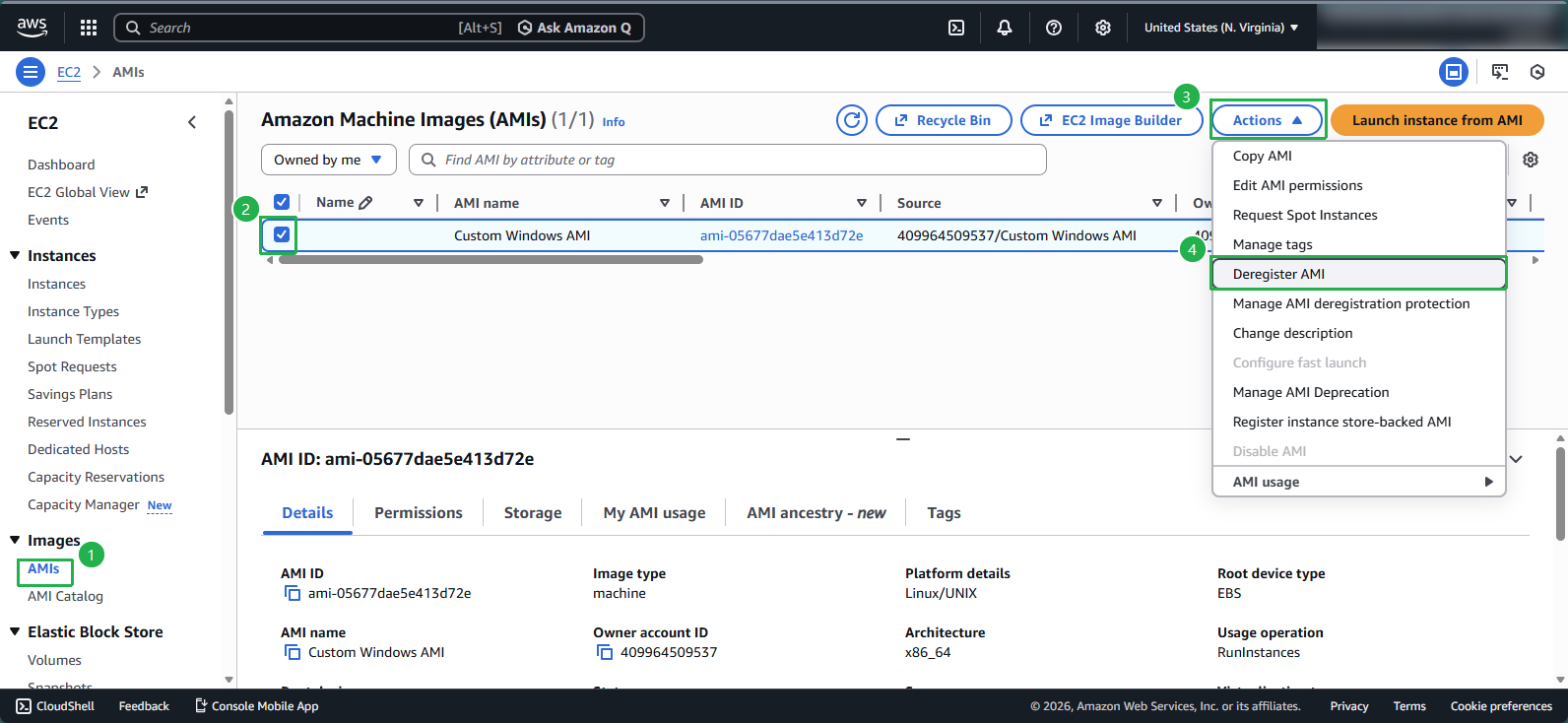Image resolution: width=1568 pixels, height=723 pixels.
Task: Copy the Owner account ID
Action: point(604,652)
